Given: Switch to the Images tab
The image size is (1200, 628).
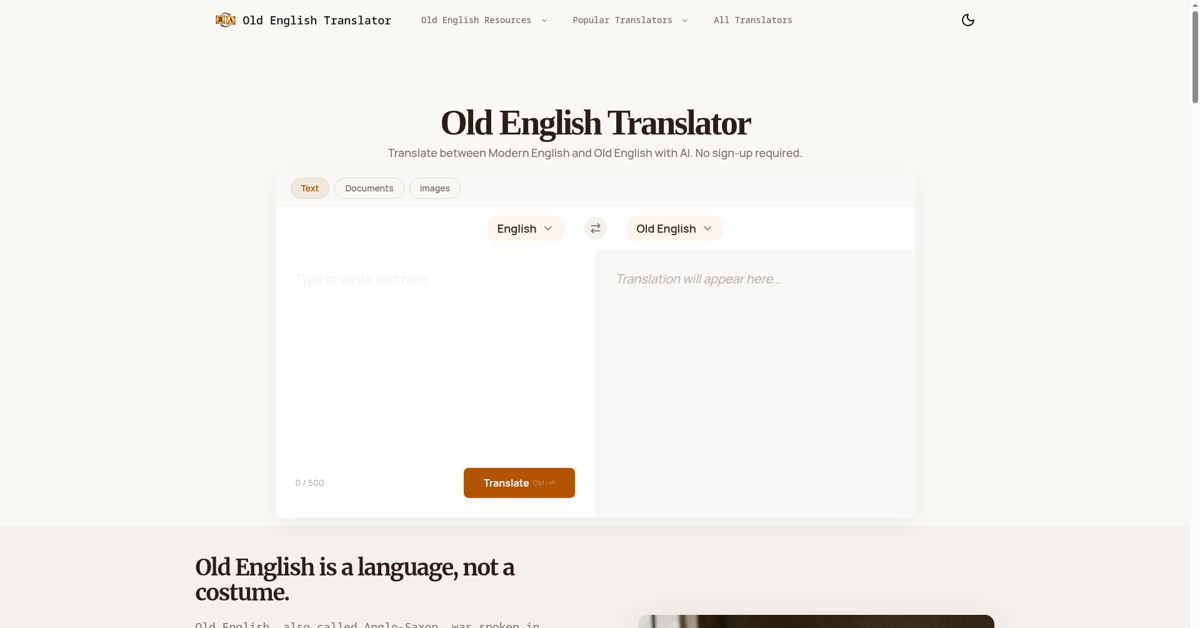Looking at the screenshot, I should tap(435, 188).
